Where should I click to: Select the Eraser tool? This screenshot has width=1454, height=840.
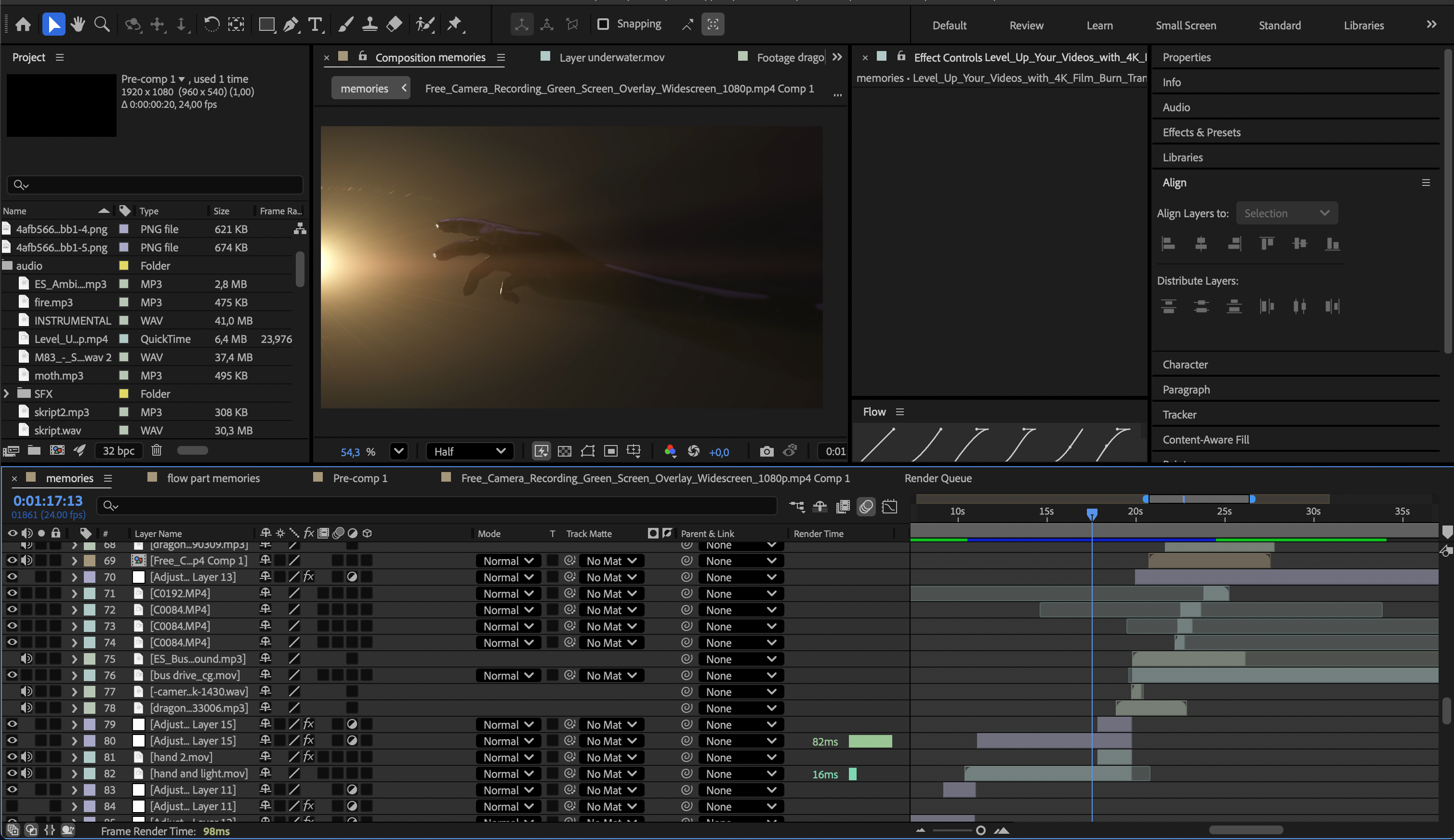[394, 24]
